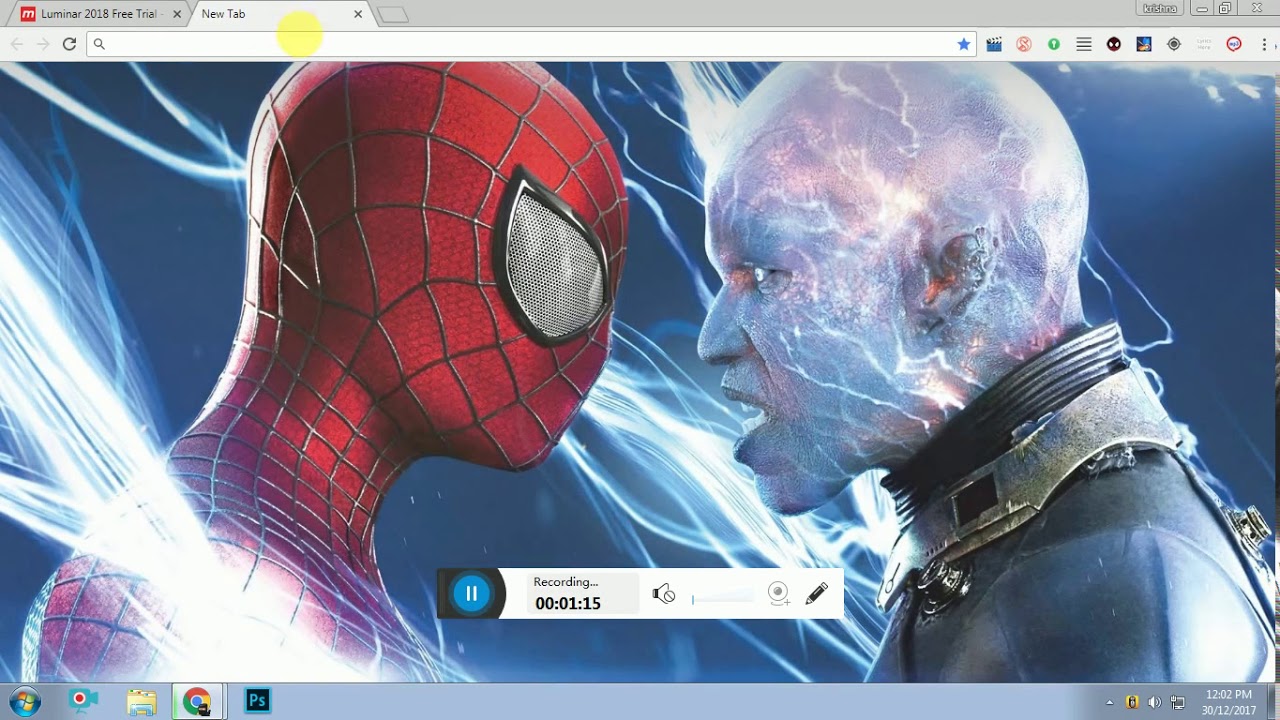
Task: Open Chrome three-dot menu
Action: point(1264,44)
